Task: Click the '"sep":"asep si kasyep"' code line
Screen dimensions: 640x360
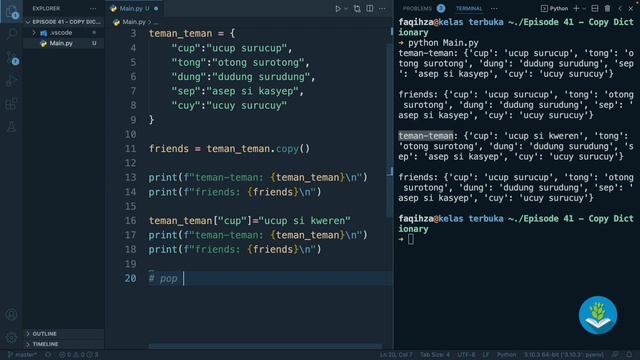Action: click(x=238, y=91)
